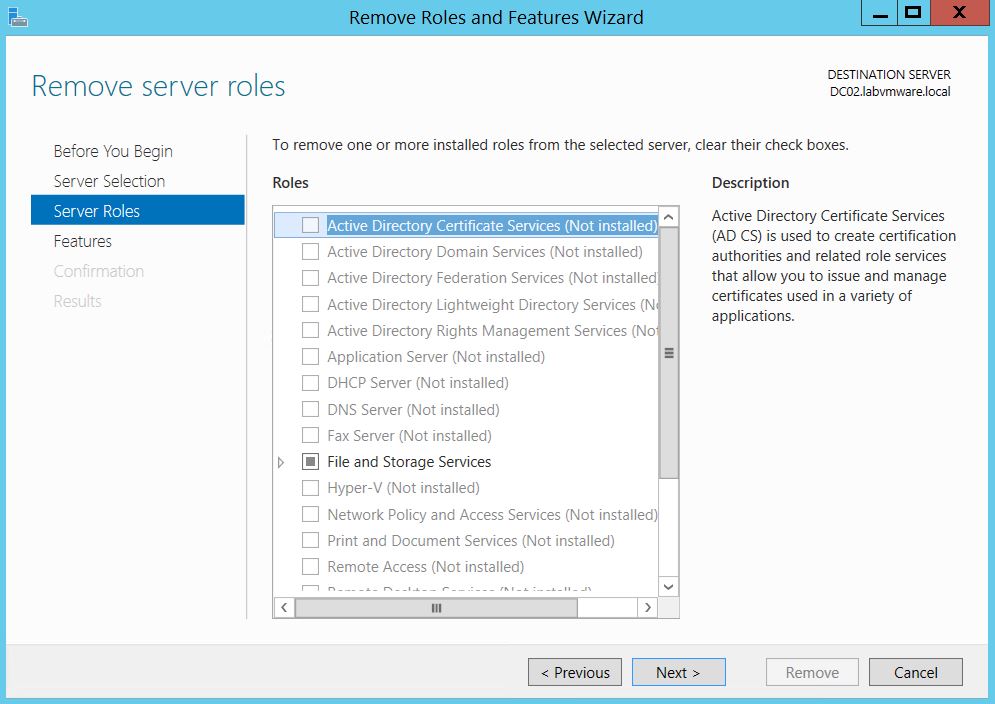995x704 pixels.
Task: Open the Server Roles step
Action: [x=138, y=210]
